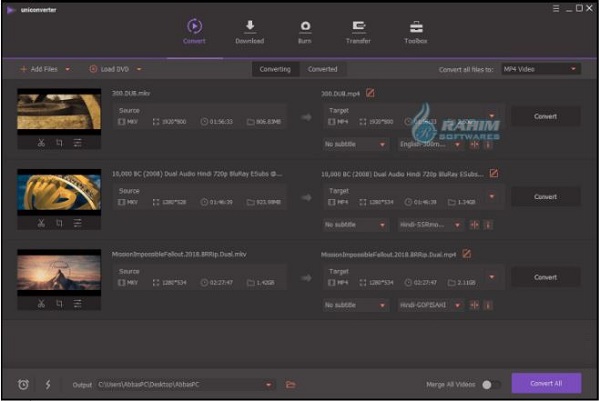Switch to the Converted tab
Screen dimensions: 600x401
pos(323,69)
